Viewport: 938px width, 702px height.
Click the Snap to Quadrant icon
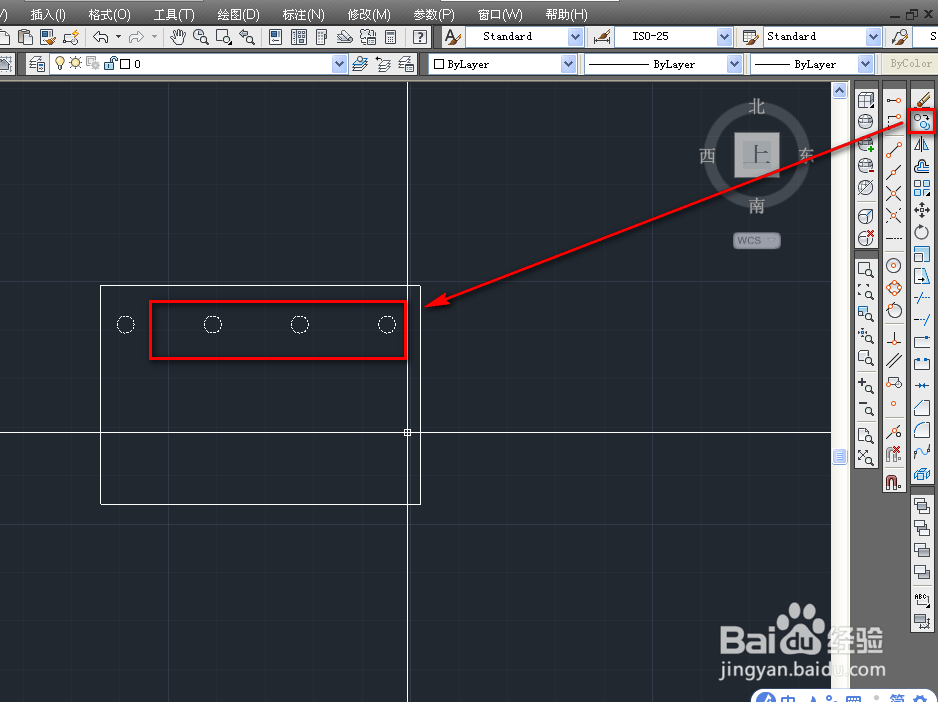tap(894, 288)
